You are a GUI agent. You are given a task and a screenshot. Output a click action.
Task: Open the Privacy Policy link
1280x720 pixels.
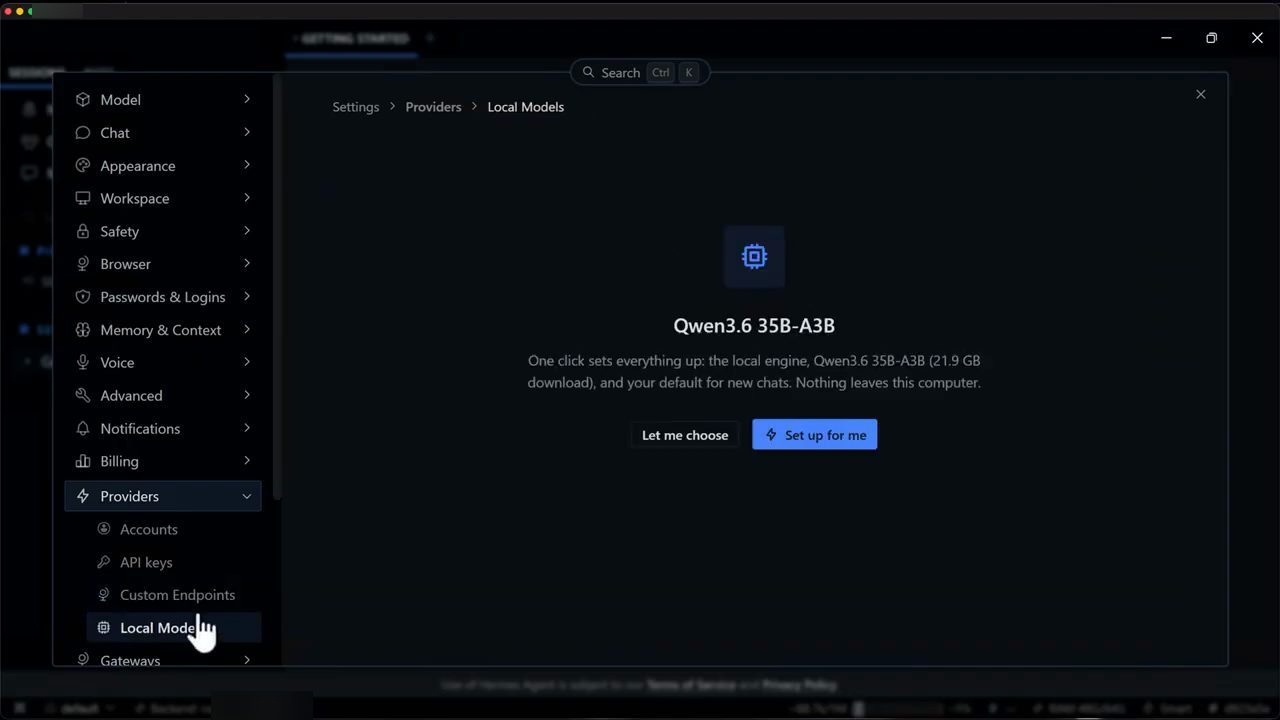pos(799,685)
